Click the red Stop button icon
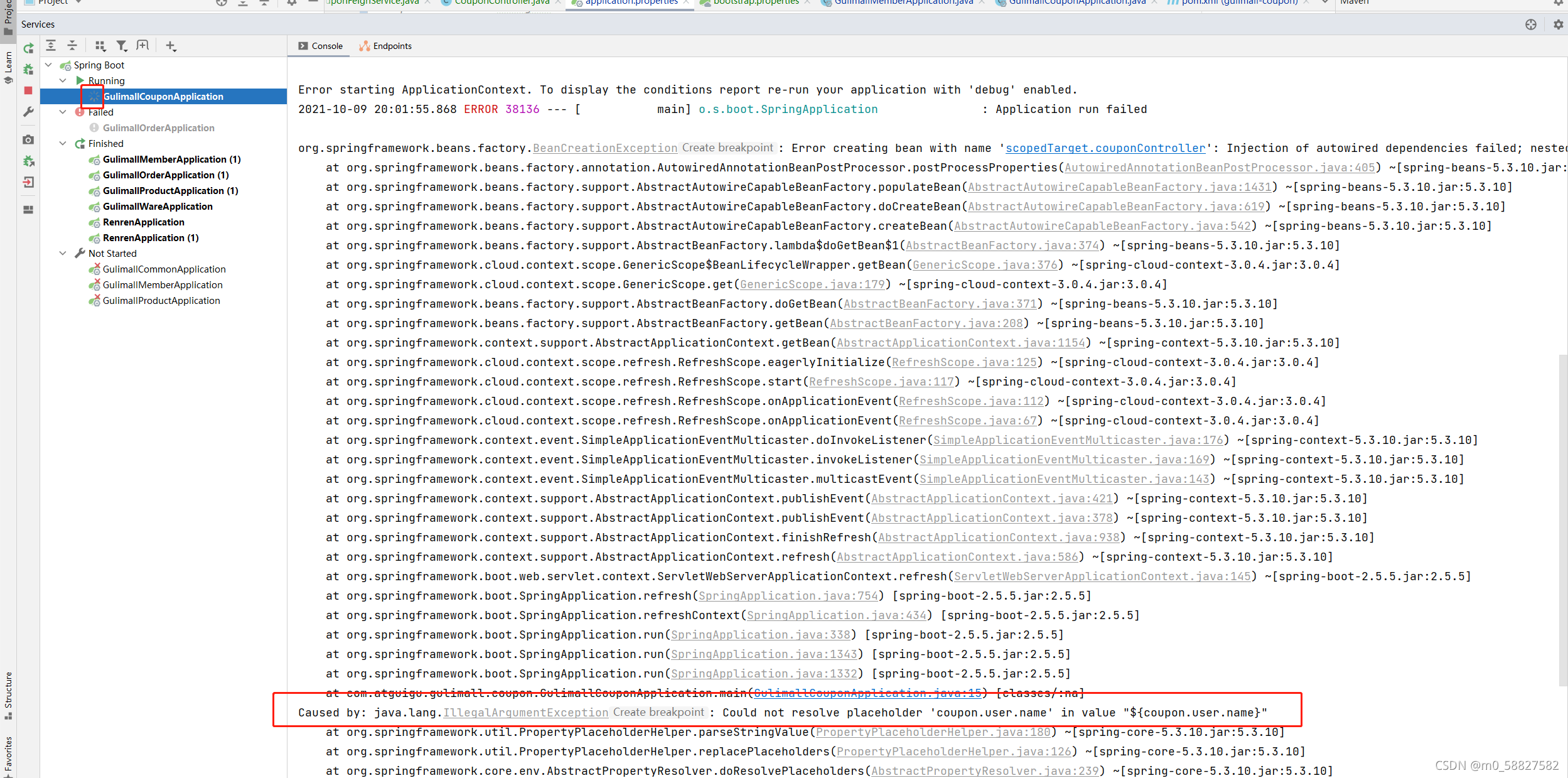1568x778 pixels. (28, 90)
